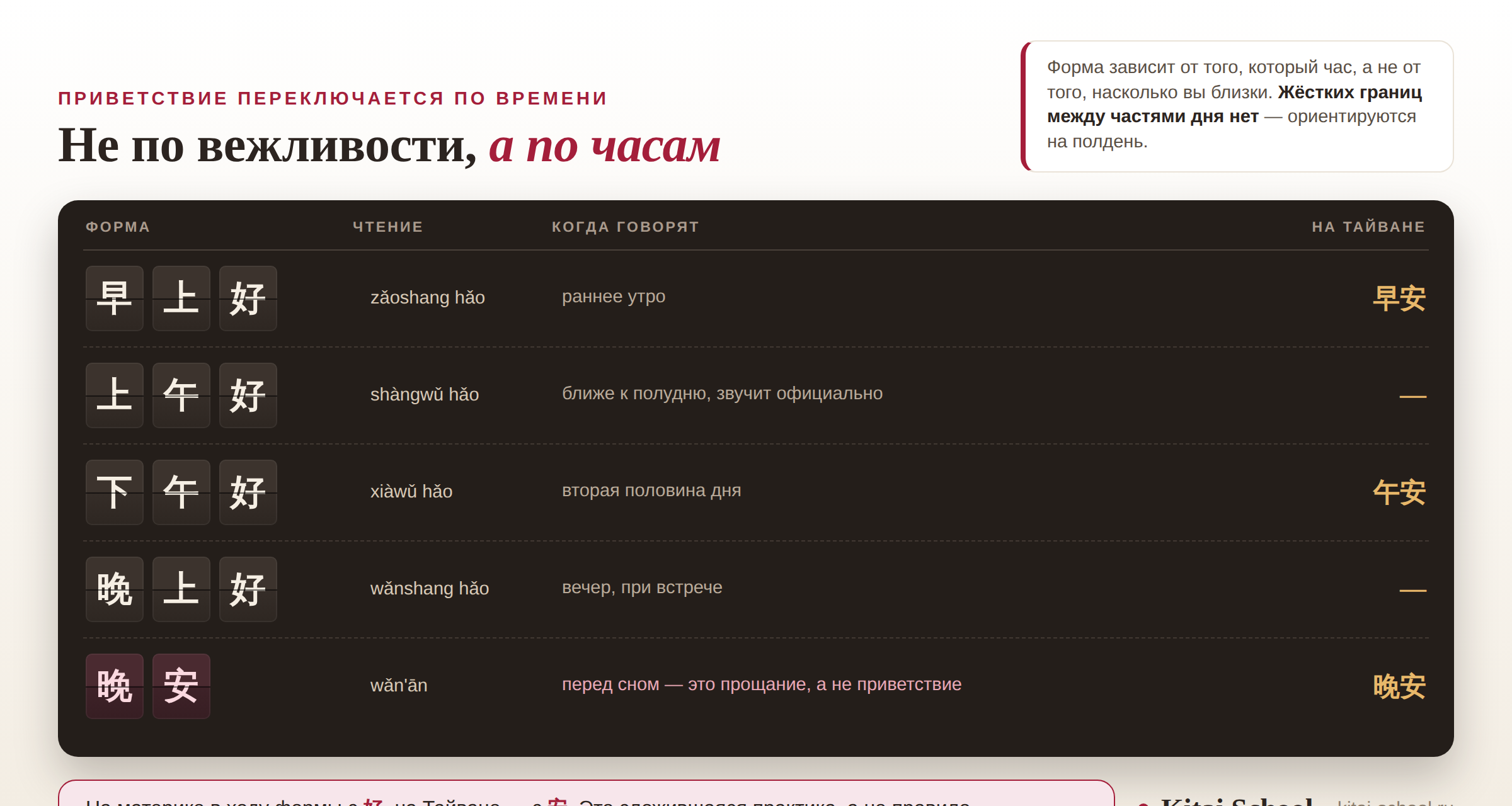Click the subtitle ПРИВЕТСТВИЕ ПЕРЕКЛЮЧАЕТСЯ ПО ВРЕМЕНИ
The image size is (1512, 806).
point(333,98)
